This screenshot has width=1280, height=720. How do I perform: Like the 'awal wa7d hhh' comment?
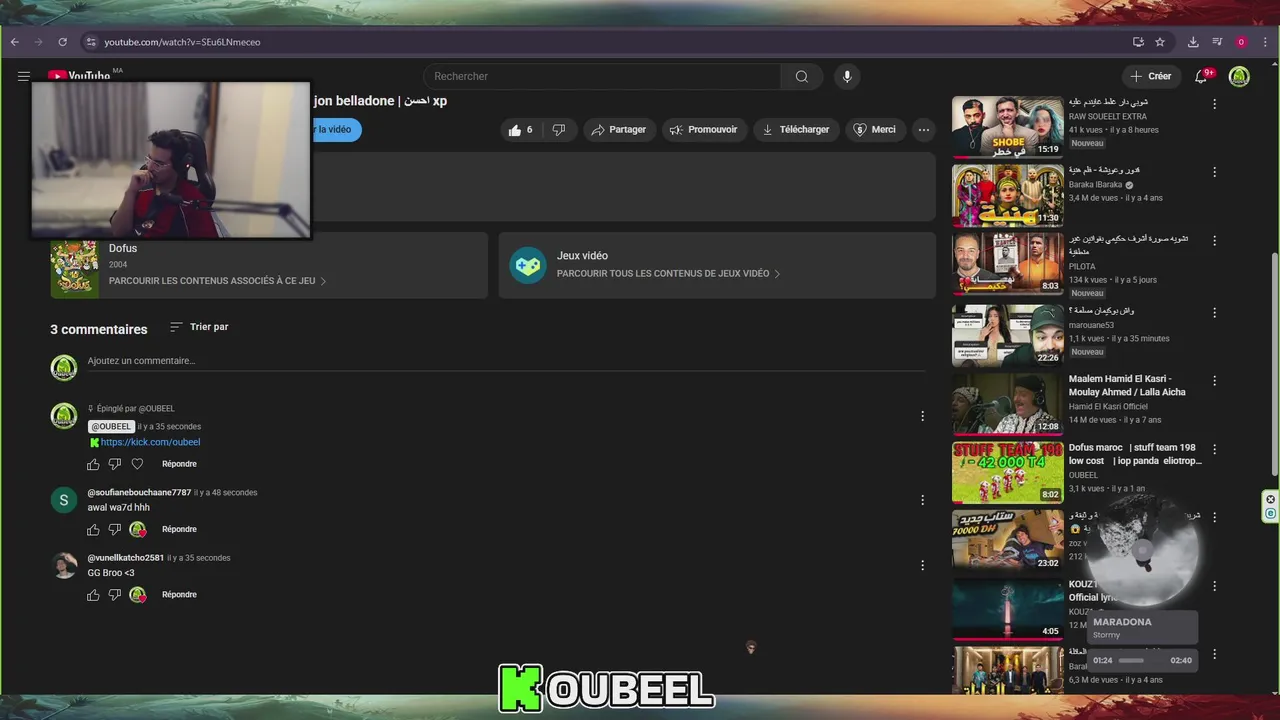click(x=93, y=529)
